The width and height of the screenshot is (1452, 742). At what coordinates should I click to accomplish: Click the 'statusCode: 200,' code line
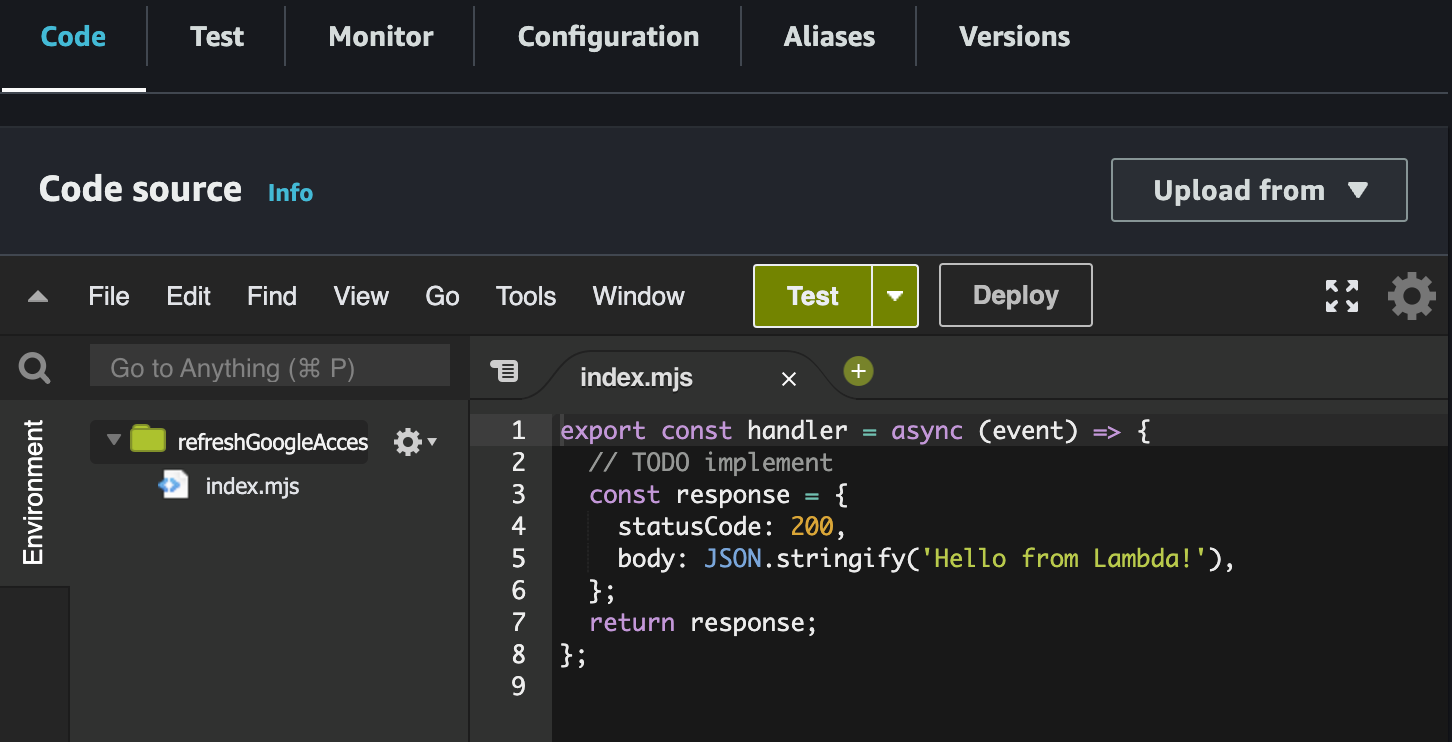coord(733,527)
